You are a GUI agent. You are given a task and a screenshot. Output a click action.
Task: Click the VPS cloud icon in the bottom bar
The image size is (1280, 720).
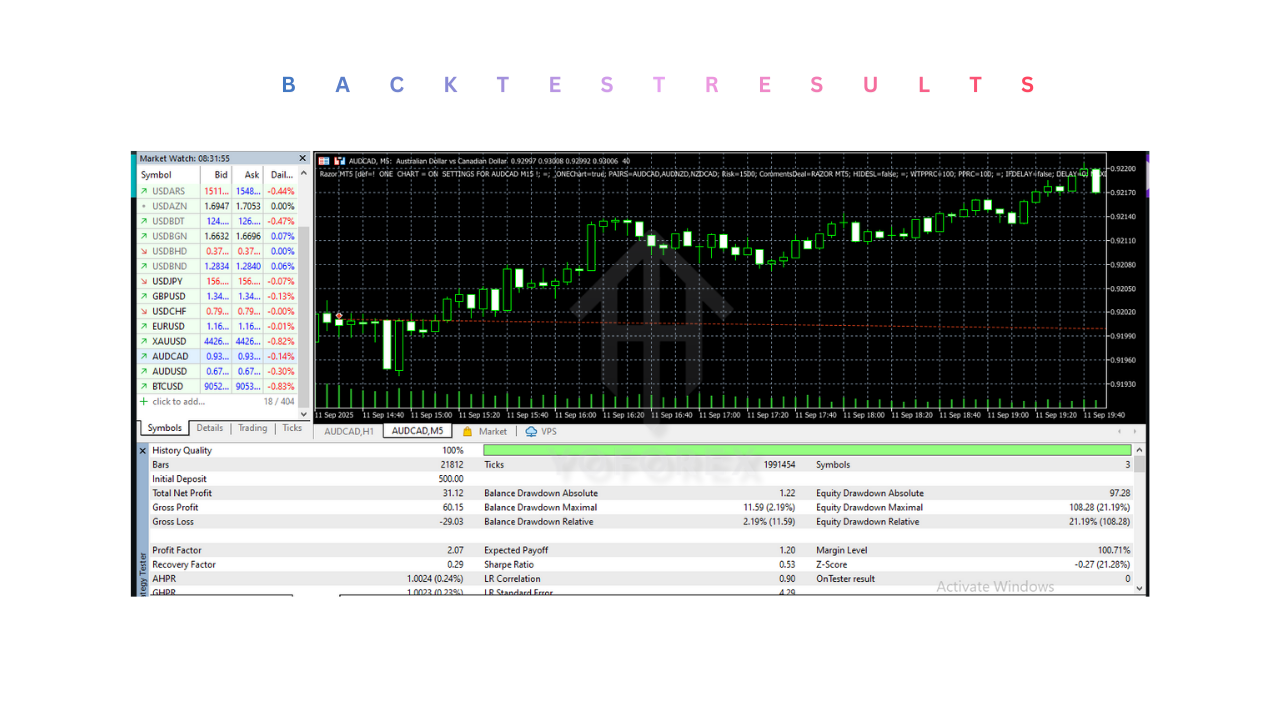point(531,431)
